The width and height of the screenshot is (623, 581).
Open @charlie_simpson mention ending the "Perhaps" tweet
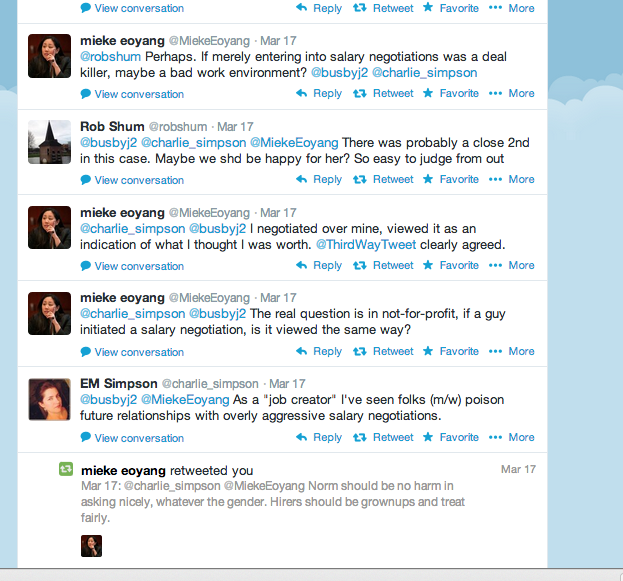pyautogui.click(x=424, y=73)
